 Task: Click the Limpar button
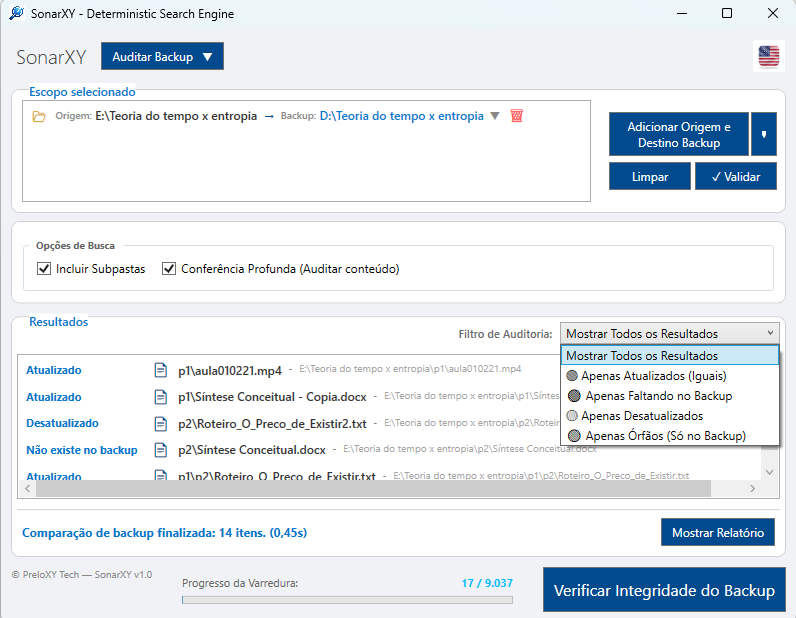(x=650, y=176)
